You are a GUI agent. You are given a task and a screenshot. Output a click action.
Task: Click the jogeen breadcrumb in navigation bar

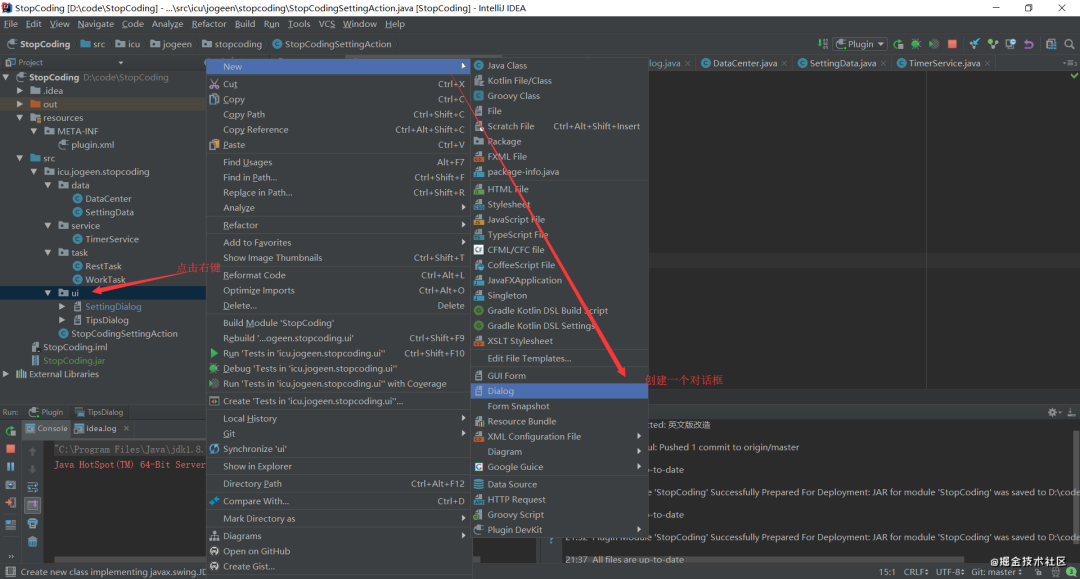[171, 44]
